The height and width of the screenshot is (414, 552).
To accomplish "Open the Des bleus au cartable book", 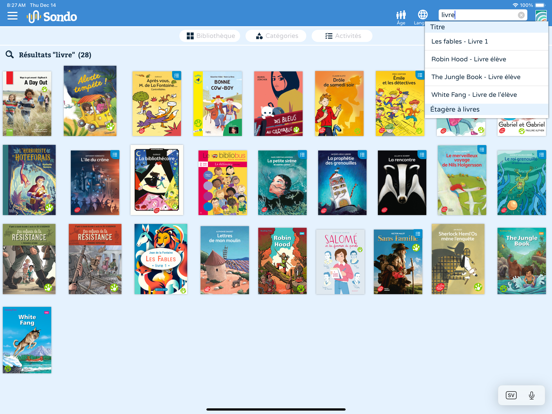I will 278,104.
